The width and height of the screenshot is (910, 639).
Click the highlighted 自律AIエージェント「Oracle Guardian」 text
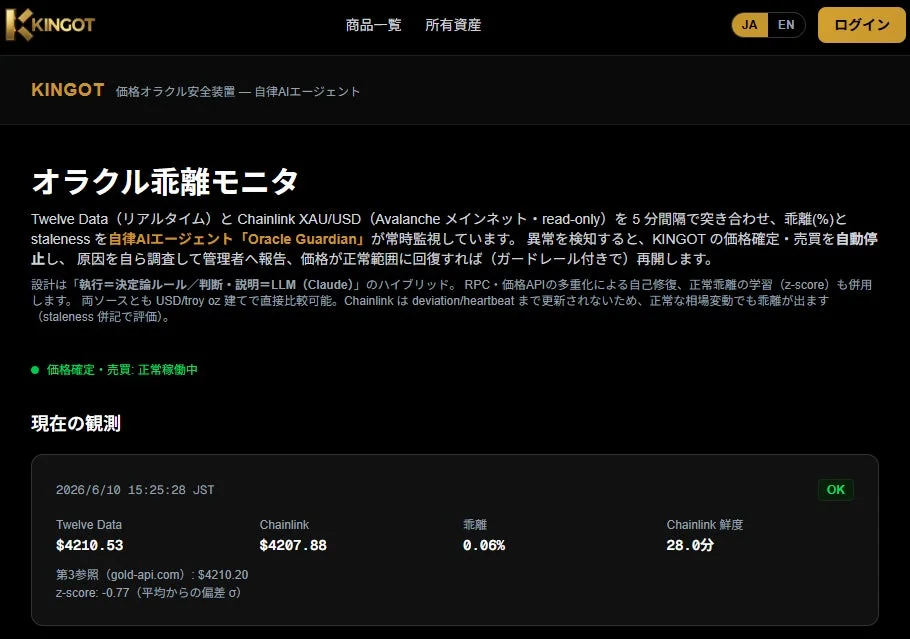coord(238,239)
